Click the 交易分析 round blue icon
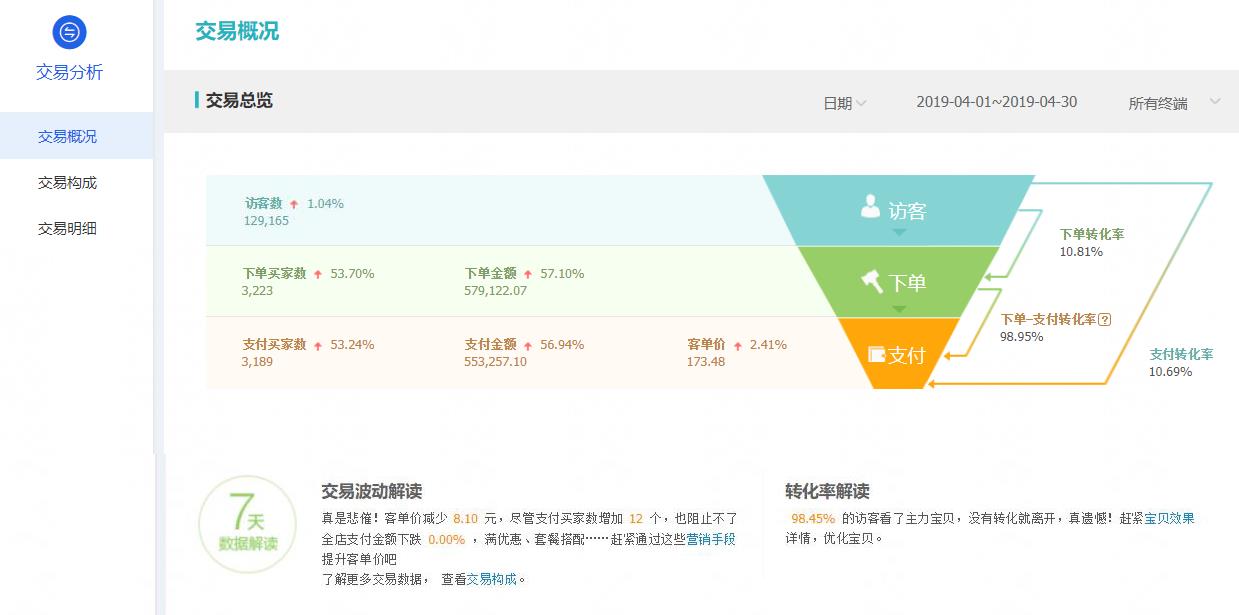The width and height of the screenshot is (1239, 615). 69,33
